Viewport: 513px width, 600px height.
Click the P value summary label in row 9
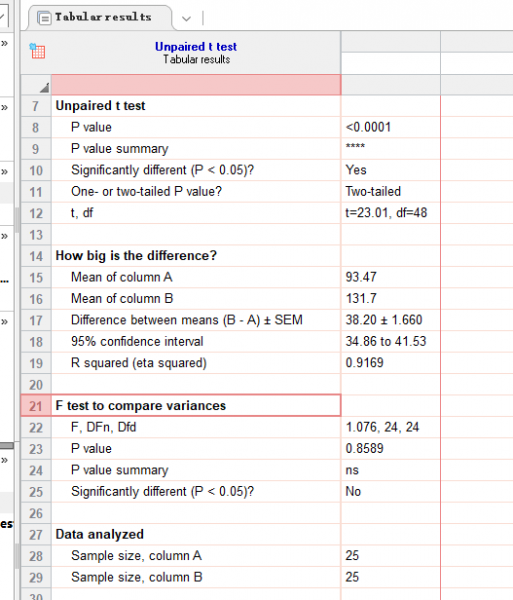click(120, 148)
